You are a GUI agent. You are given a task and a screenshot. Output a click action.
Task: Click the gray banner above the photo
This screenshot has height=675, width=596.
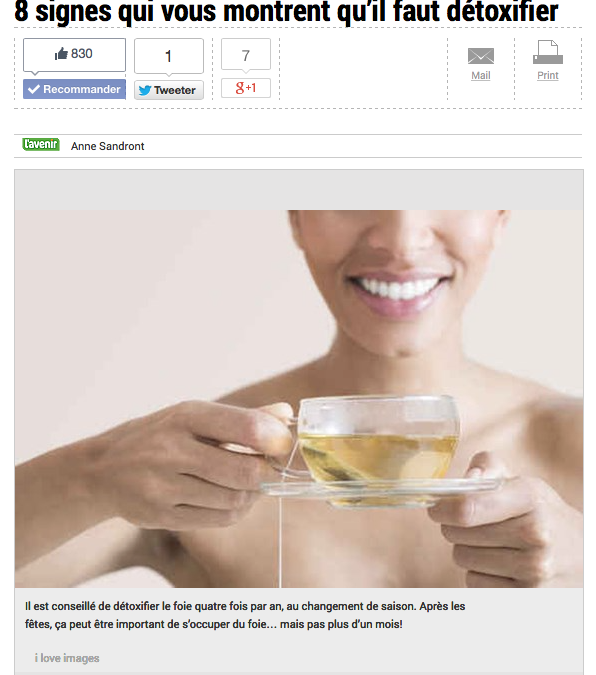click(299, 190)
